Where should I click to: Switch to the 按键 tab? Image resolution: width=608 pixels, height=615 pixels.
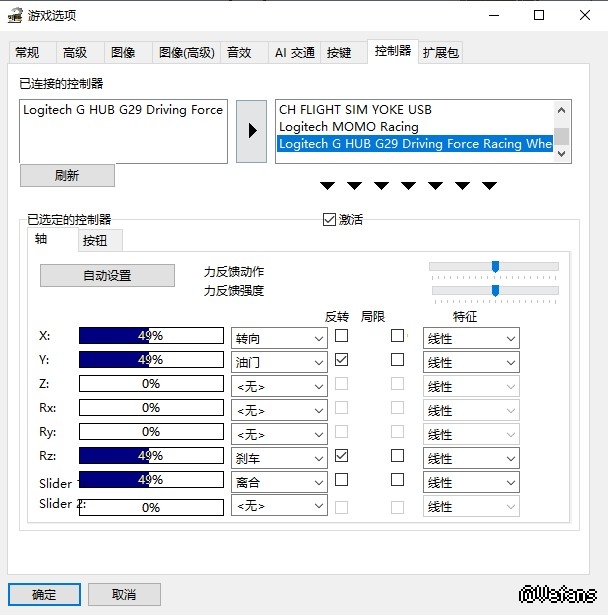click(344, 52)
